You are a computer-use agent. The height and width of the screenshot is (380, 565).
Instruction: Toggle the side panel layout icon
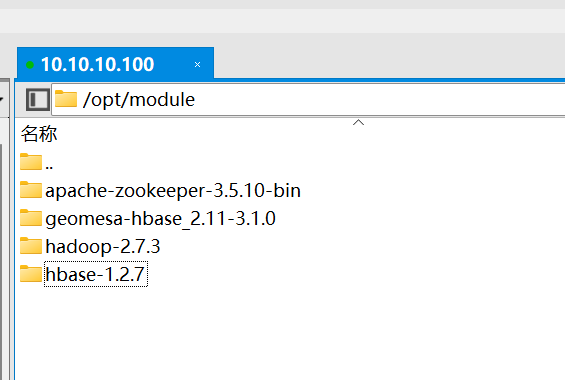(37, 99)
